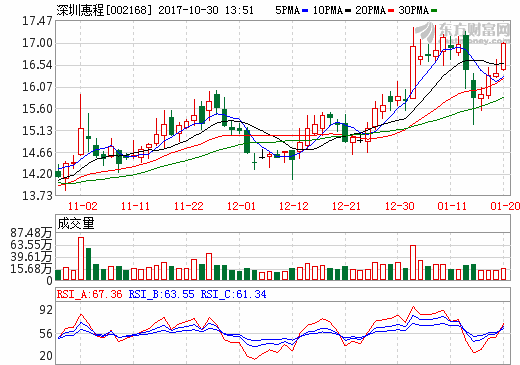Click the 17.00 price axis label
This screenshot has height=365, width=520.
coord(37,43)
